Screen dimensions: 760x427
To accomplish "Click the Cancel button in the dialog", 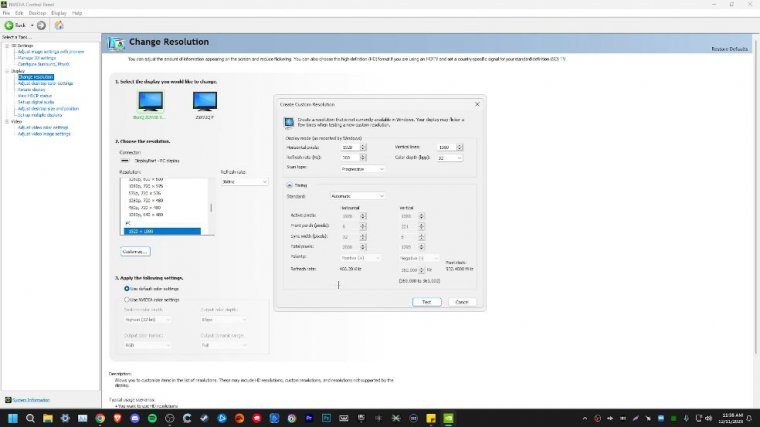I will 461,301.
